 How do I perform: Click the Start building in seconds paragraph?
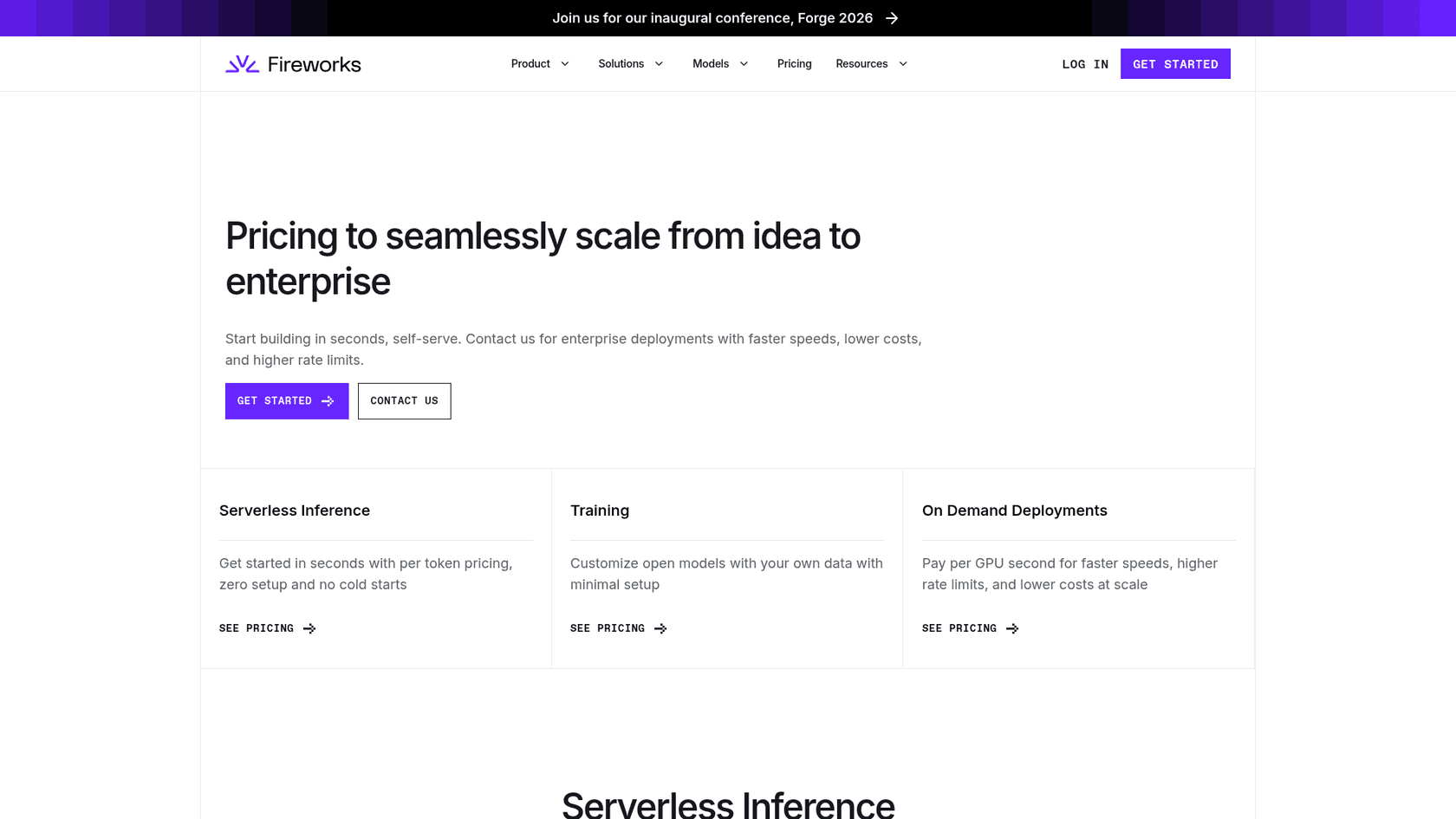pyautogui.click(x=574, y=349)
